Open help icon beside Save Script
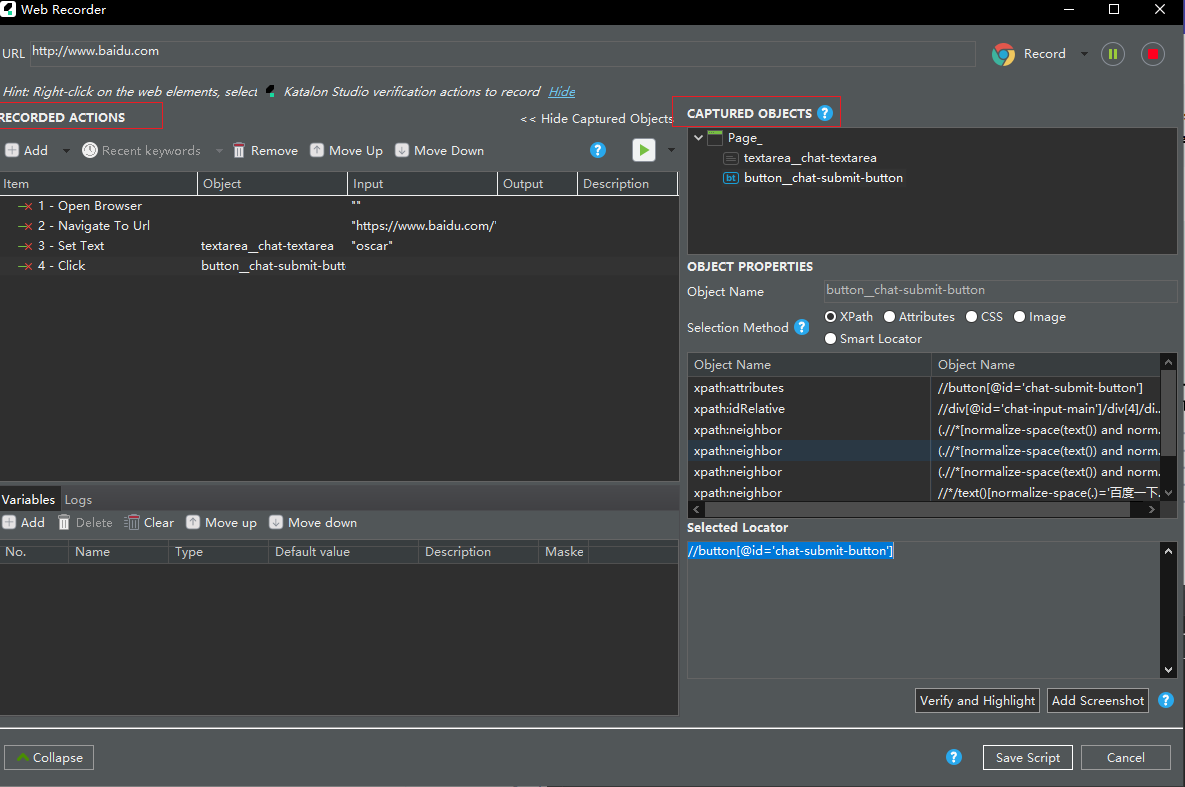 [x=954, y=758]
